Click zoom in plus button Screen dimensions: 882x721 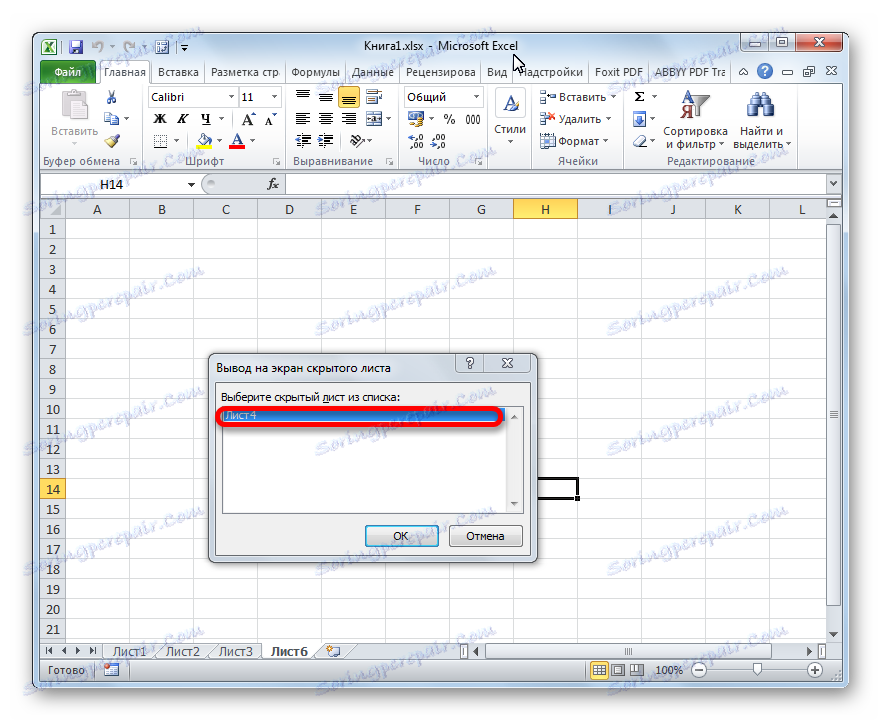coord(814,670)
